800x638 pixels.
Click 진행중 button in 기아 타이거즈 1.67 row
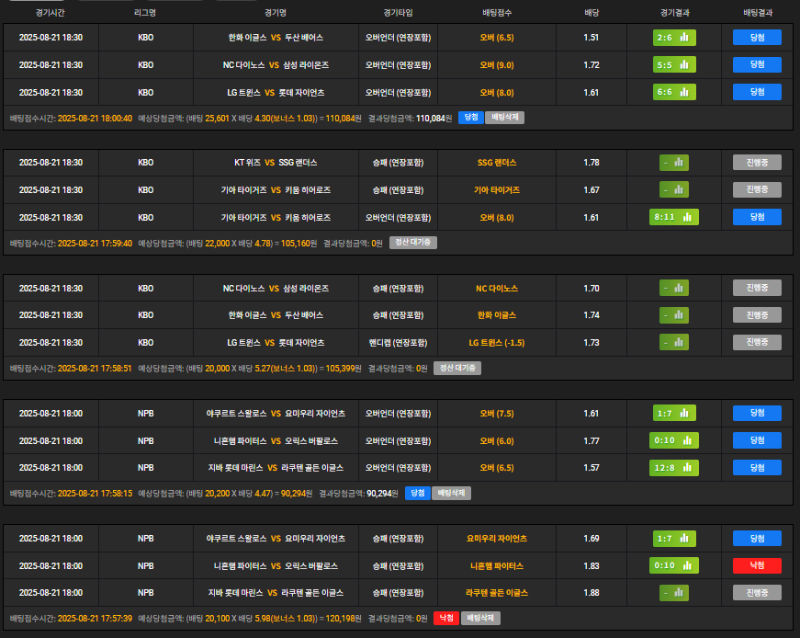(x=757, y=190)
